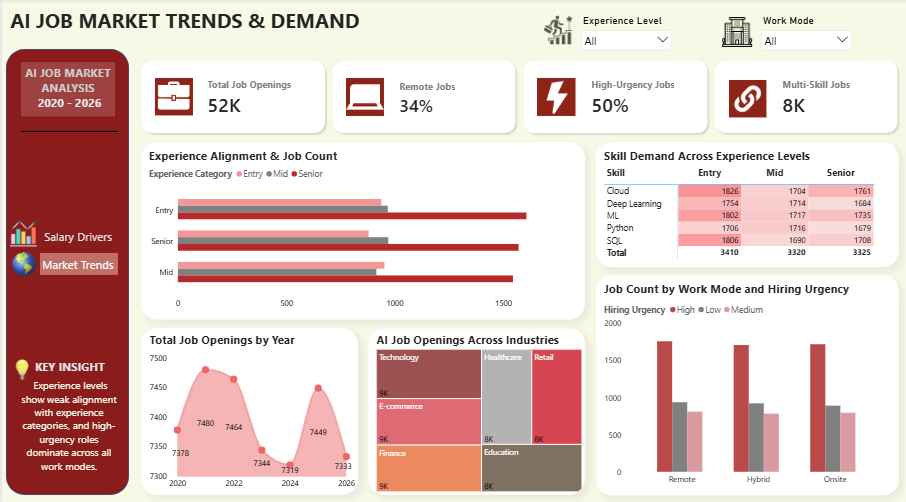Click the Senior legend marker in Experience Category
906x502 pixels.
click(294, 174)
